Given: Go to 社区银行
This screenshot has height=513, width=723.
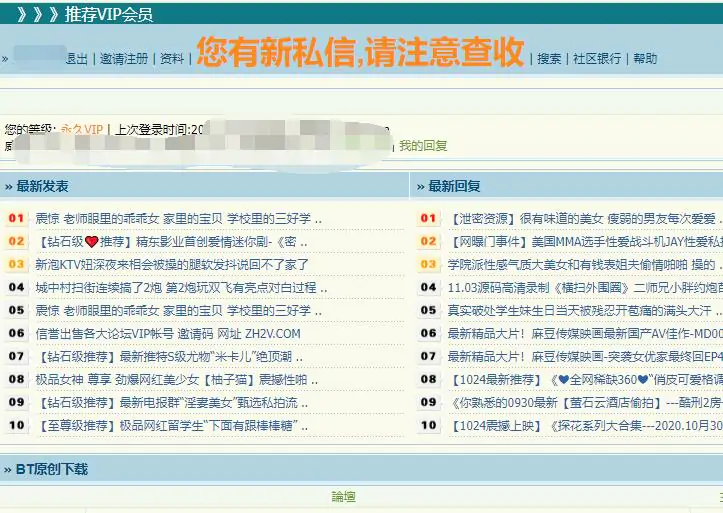Looking at the screenshot, I should coord(597,59).
